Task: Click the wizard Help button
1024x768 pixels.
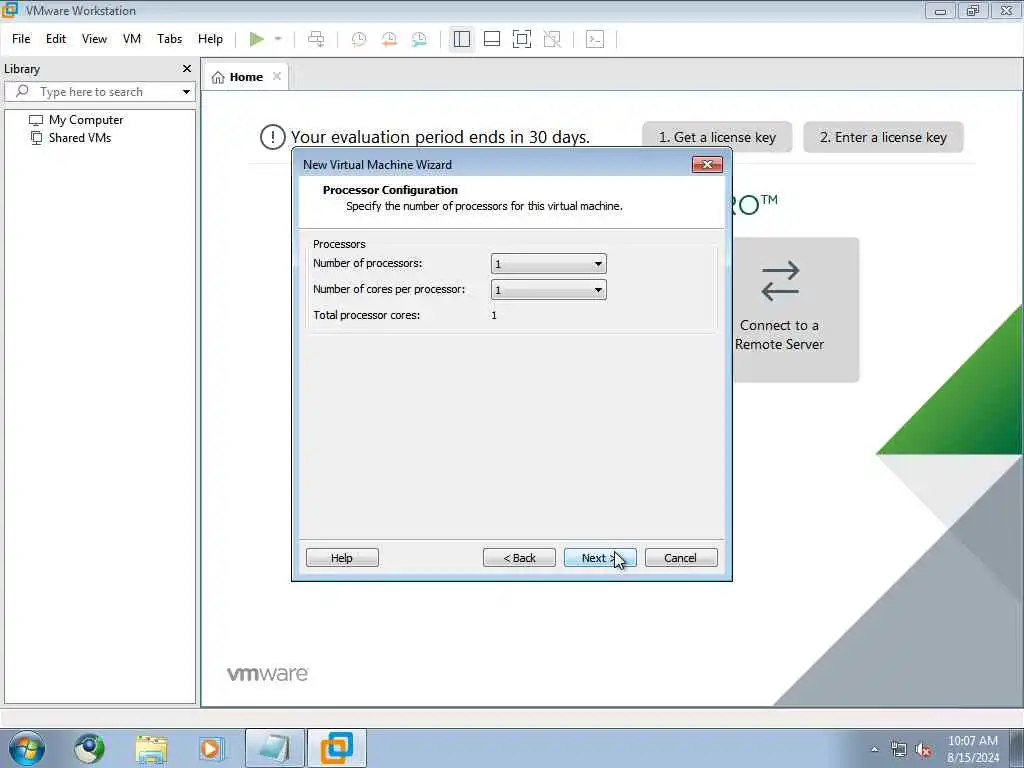Action: pyautogui.click(x=342, y=558)
